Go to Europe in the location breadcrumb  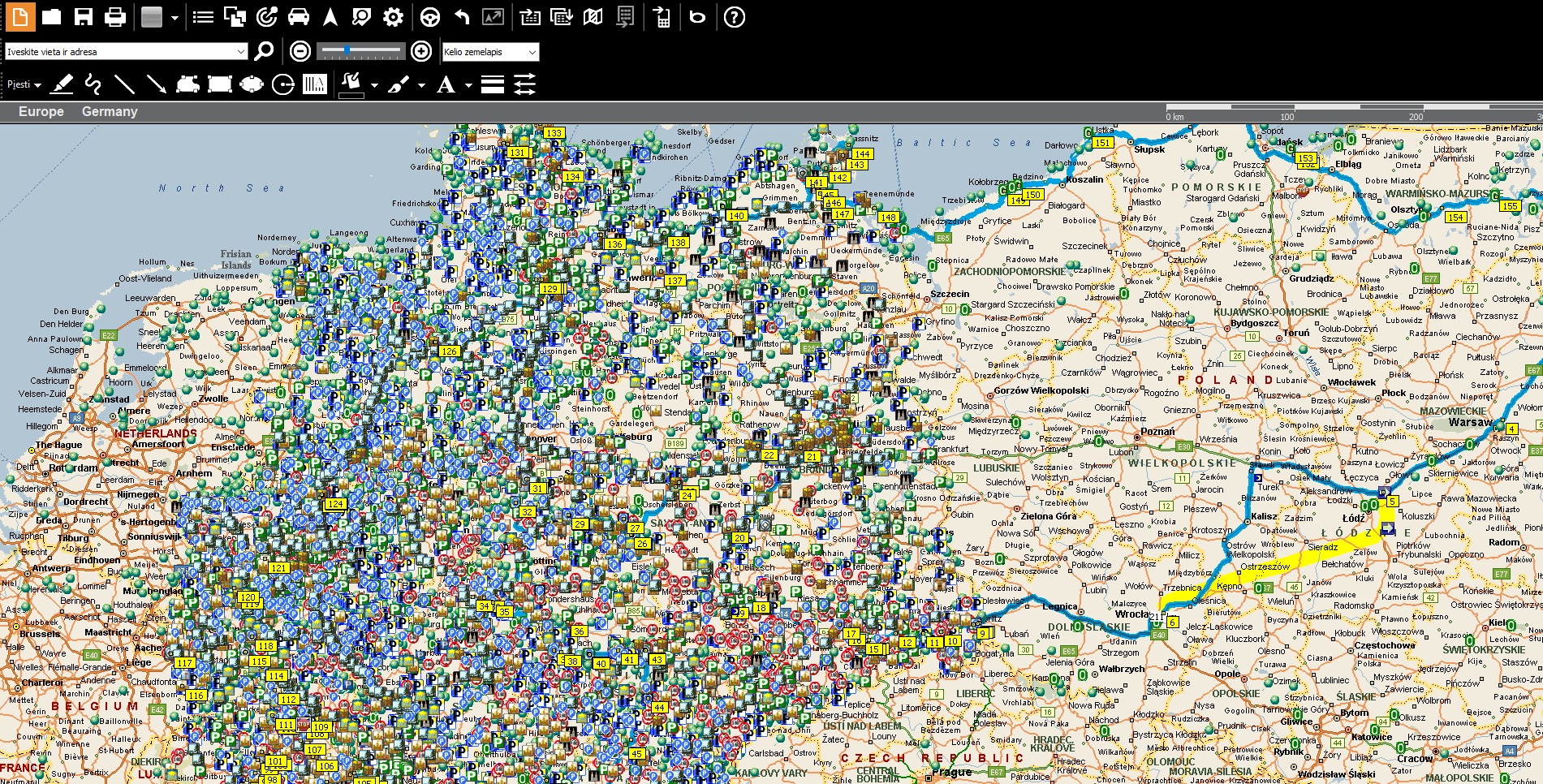(x=41, y=111)
